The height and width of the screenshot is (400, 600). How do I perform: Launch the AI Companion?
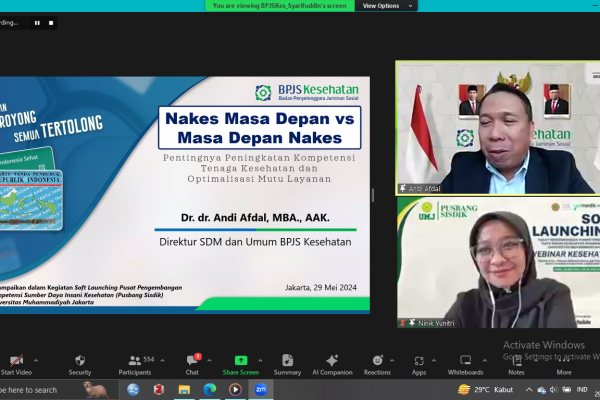[x=332, y=365]
